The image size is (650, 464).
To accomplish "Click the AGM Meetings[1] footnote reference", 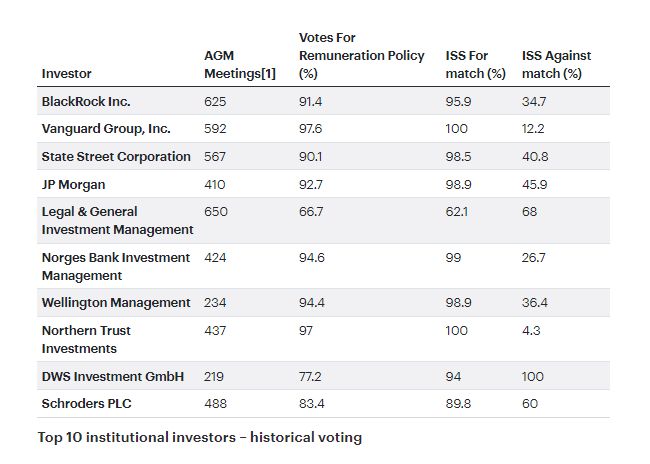I will tap(268, 73).
